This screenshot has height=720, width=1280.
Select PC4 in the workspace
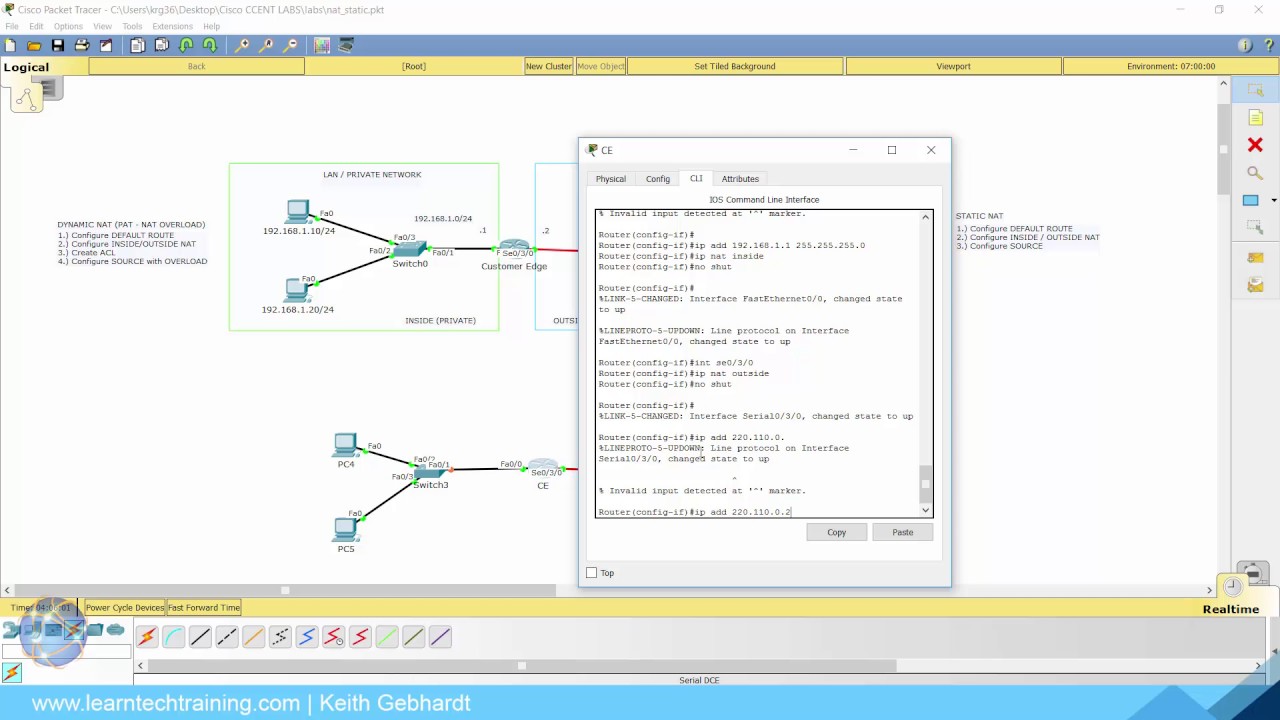345,444
